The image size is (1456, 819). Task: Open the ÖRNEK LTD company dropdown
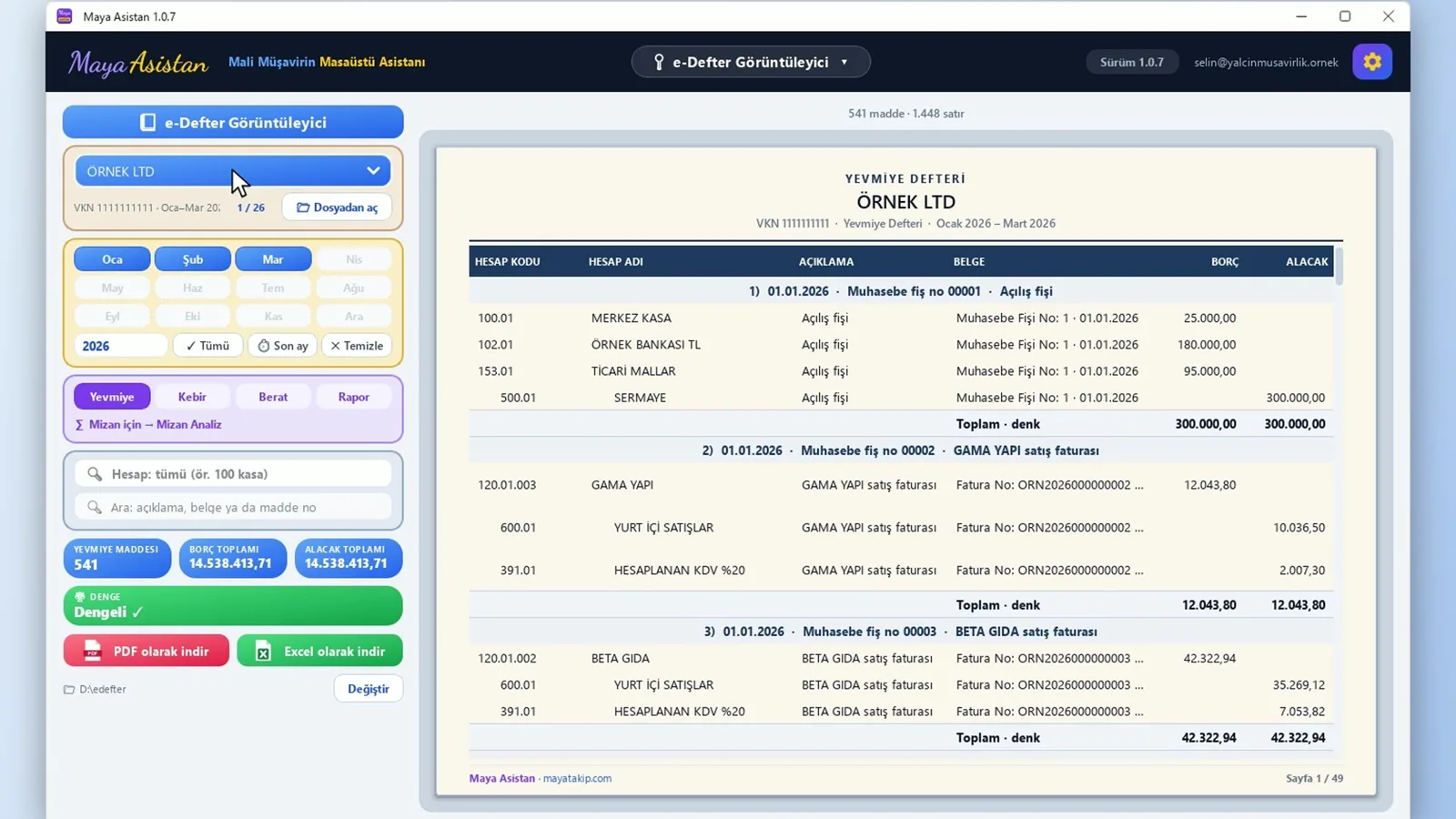click(233, 171)
